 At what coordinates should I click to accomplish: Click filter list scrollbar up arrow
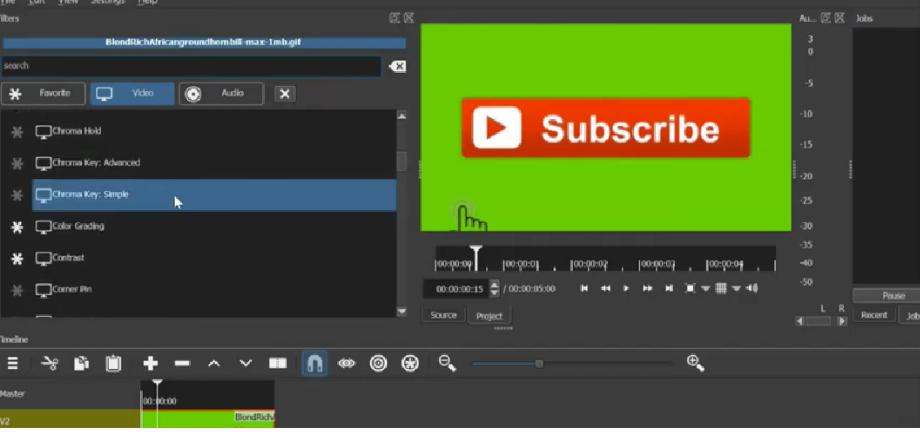(x=402, y=116)
